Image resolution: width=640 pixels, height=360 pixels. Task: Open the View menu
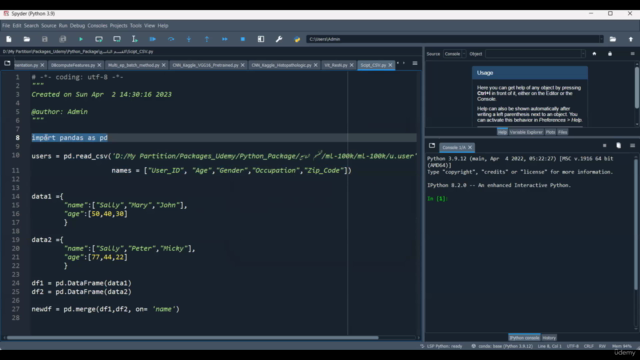tap(149, 26)
